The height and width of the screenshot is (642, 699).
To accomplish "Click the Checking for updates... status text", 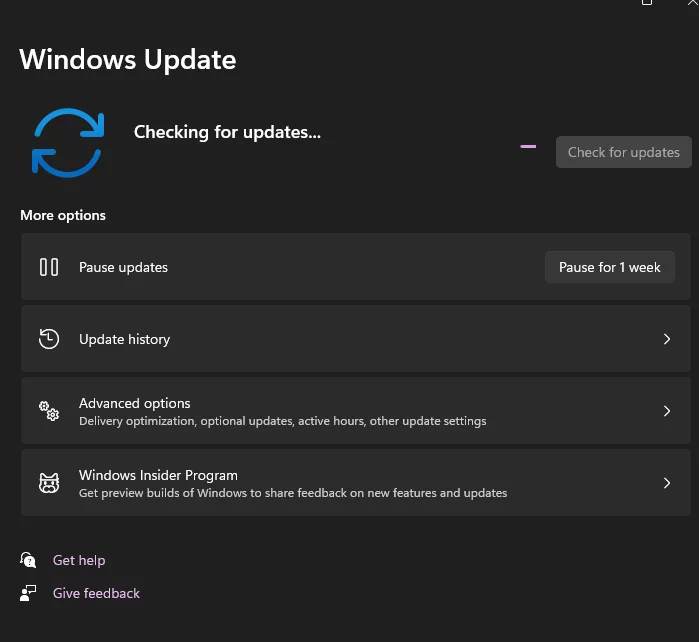I will [x=227, y=132].
